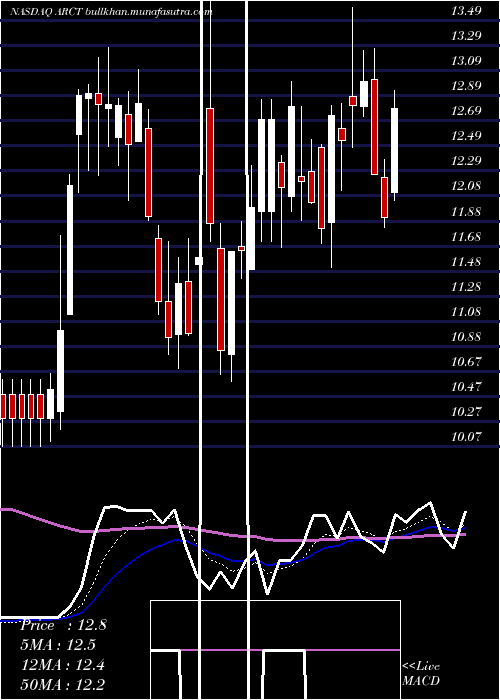Click the 12.29 price axis label
The width and height of the screenshot is (500, 700).
pyautogui.click(x=466, y=161)
